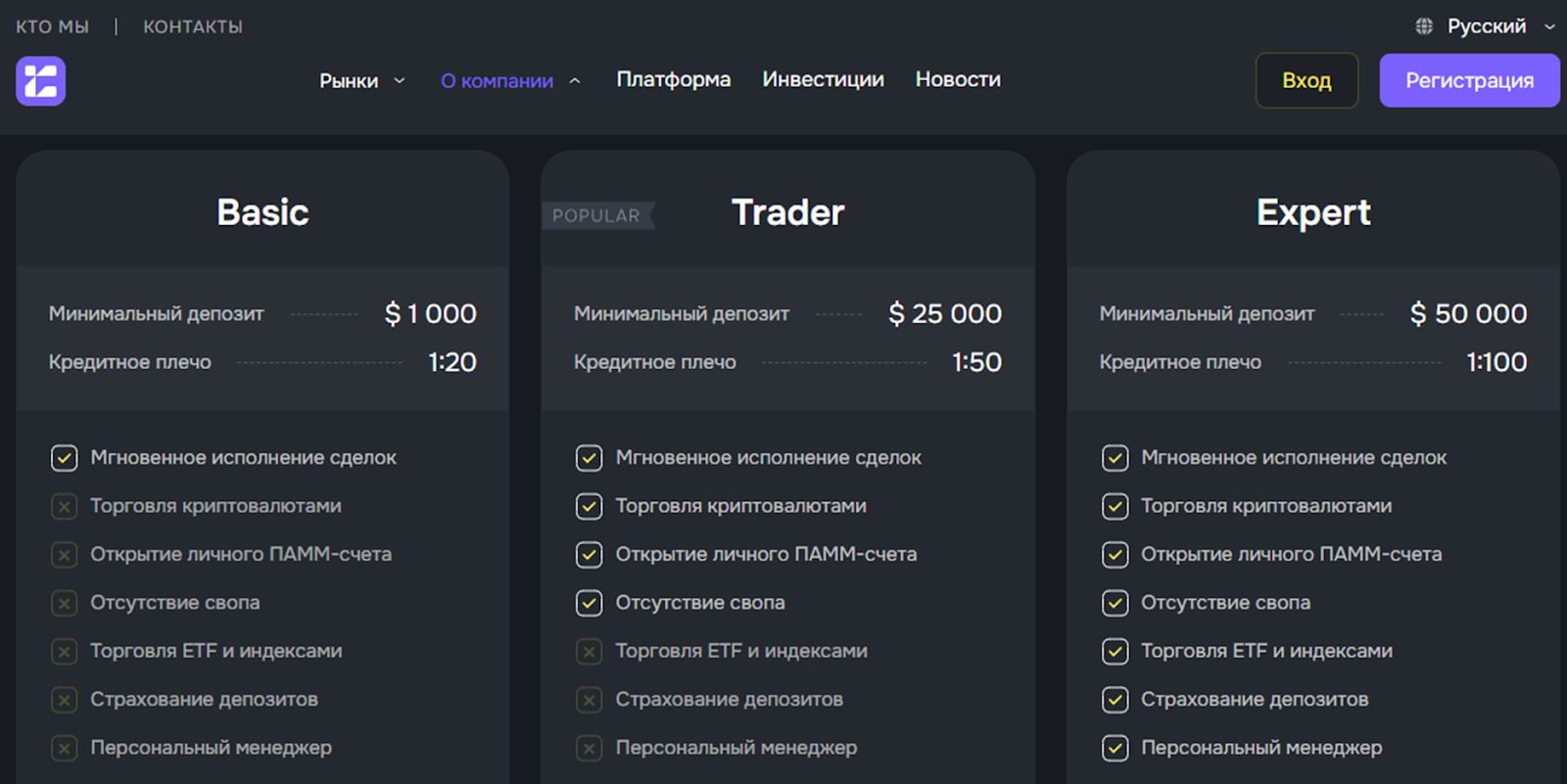Click the X icon beside Basic Торговля криптовалютами
The image size is (1567, 784).
coord(64,506)
